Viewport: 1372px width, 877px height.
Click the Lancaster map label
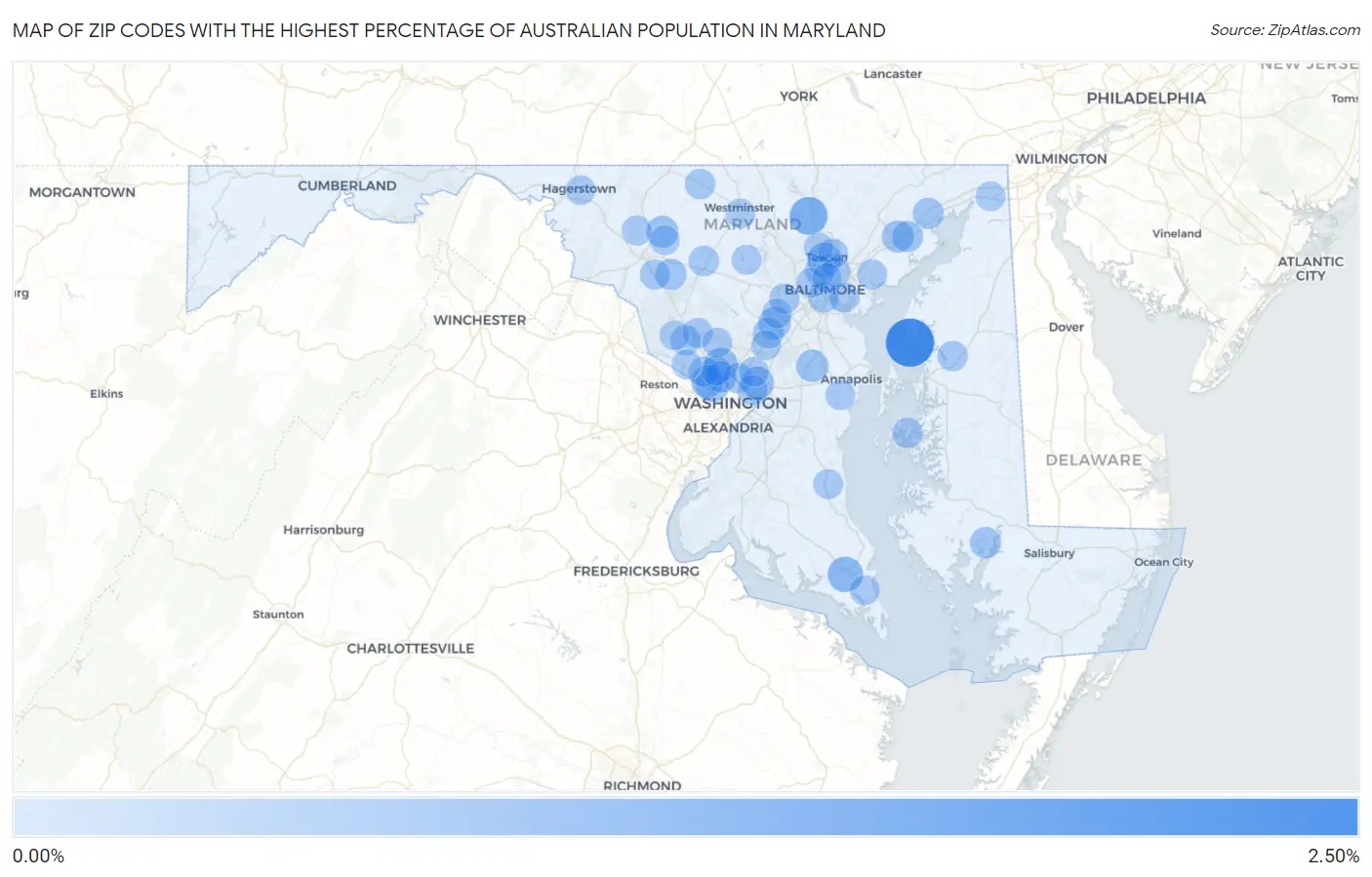tap(892, 73)
